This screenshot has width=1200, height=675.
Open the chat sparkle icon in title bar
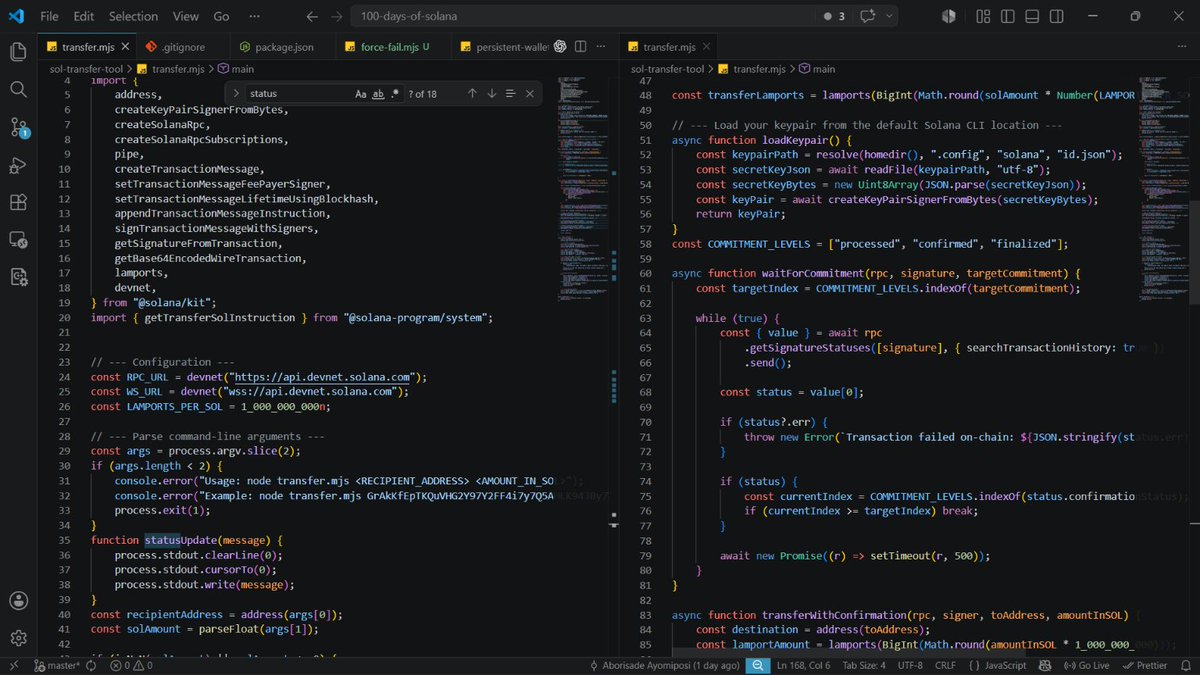[x=866, y=16]
